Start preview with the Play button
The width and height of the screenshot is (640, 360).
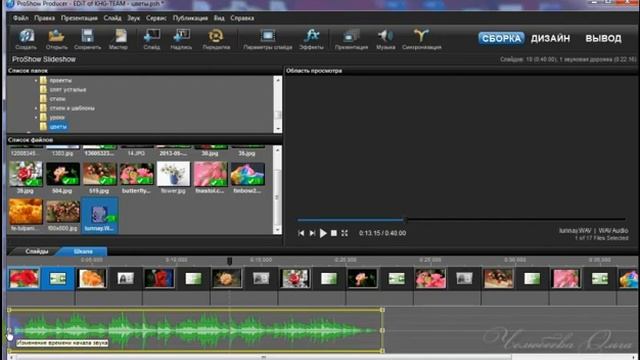(x=323, y=233)
